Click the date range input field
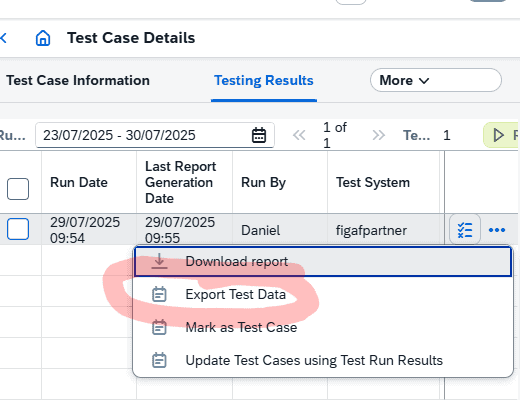The image size is (520, 400). pos(155,135)
